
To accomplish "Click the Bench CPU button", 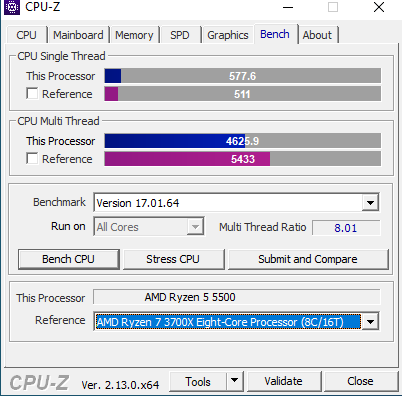I will tap(69, 259).
